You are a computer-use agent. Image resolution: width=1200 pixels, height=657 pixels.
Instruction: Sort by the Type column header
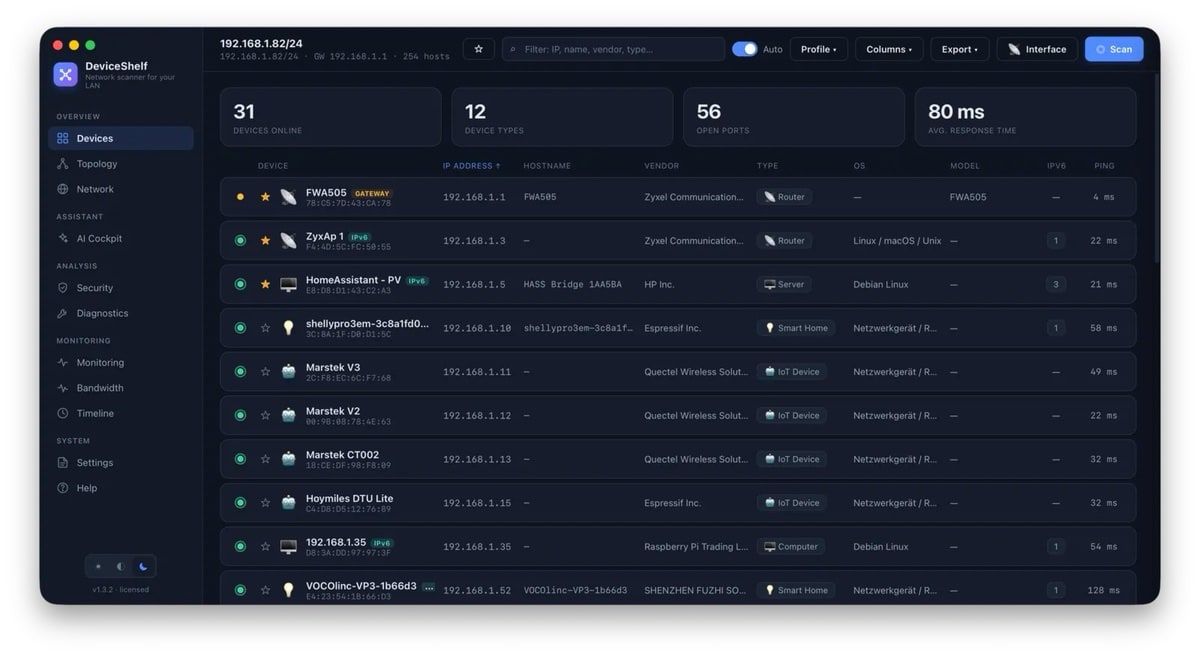767,166
